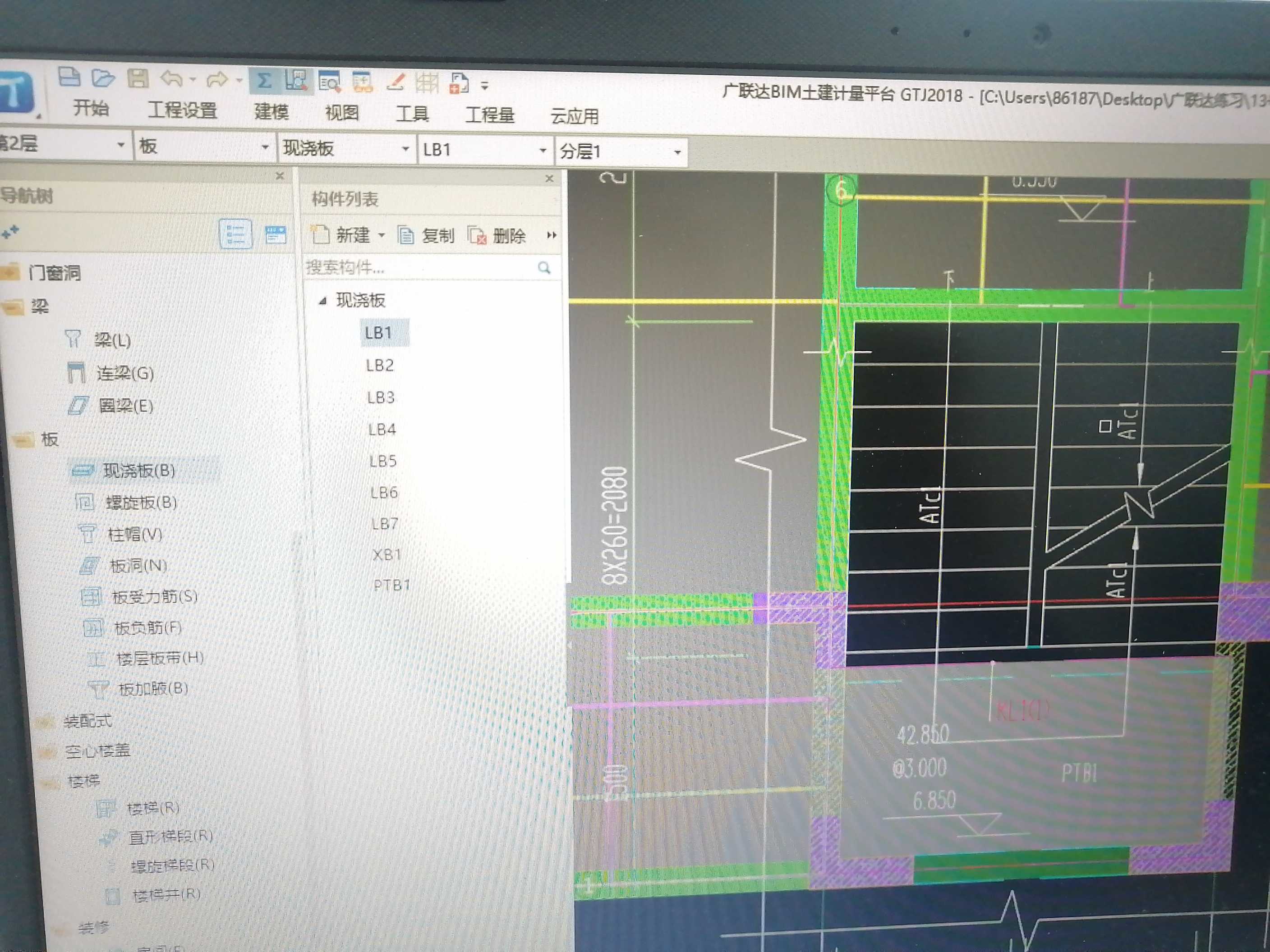
Task: Click the 复制 copy component button
Action: (426, 236)
